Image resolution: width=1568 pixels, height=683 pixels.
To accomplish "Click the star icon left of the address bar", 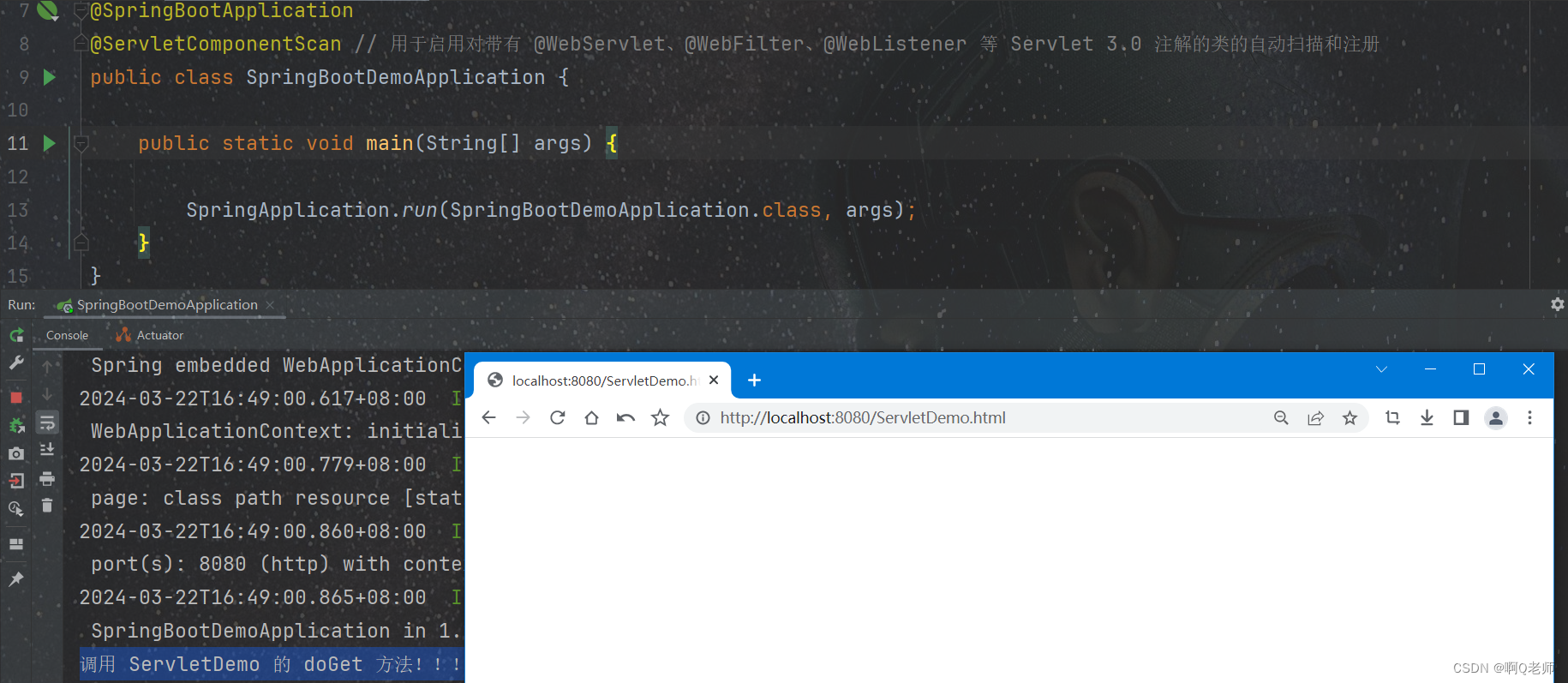I will [660, 417].
